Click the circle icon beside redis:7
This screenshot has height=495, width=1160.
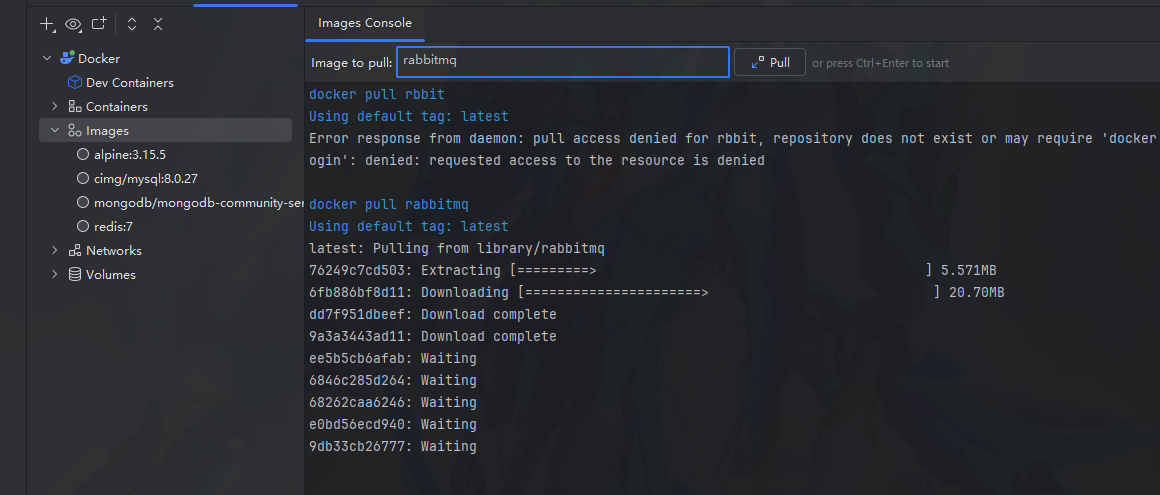tap(84, 226)
